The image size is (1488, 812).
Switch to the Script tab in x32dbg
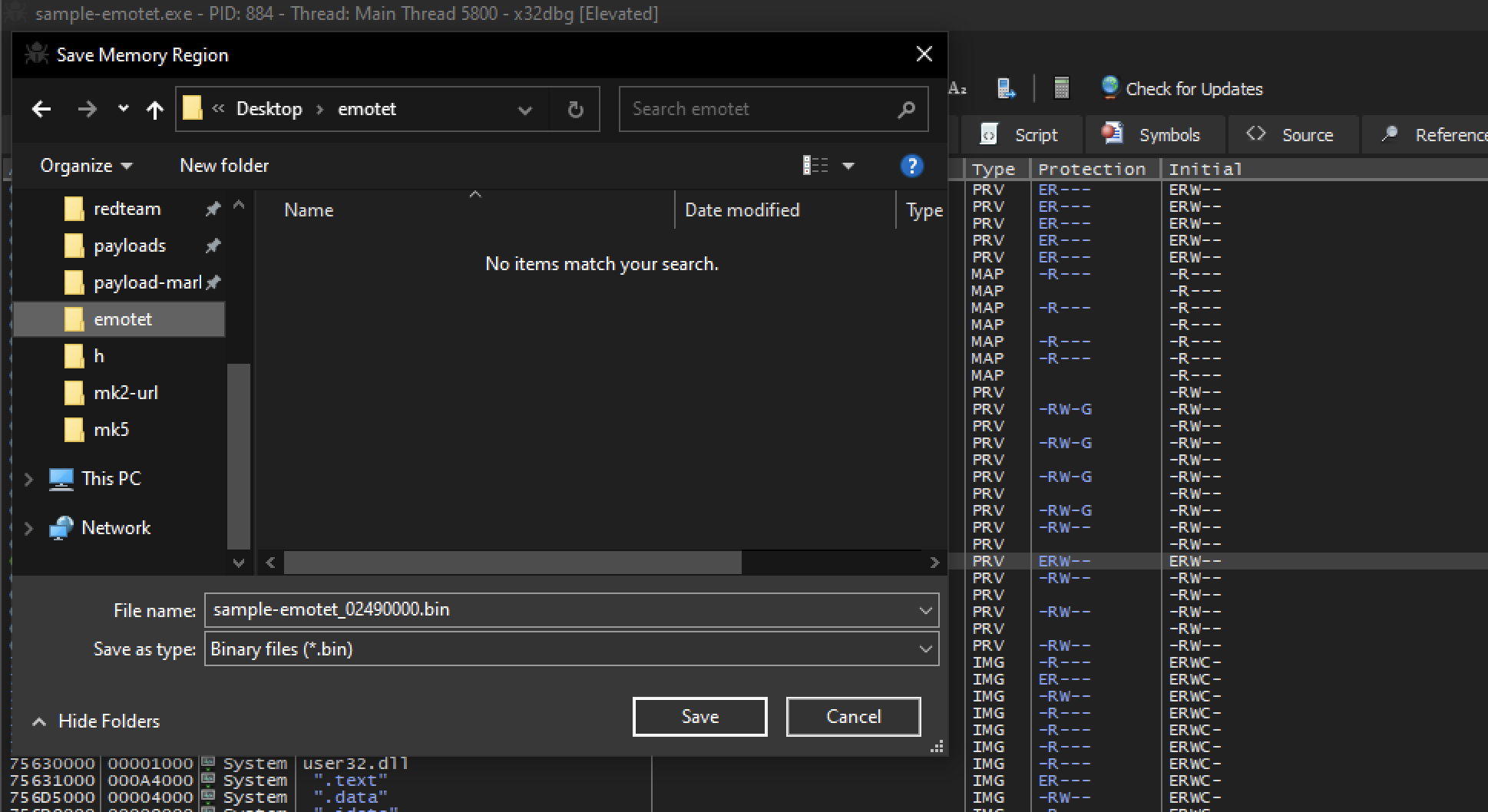tap(1021, 135)
